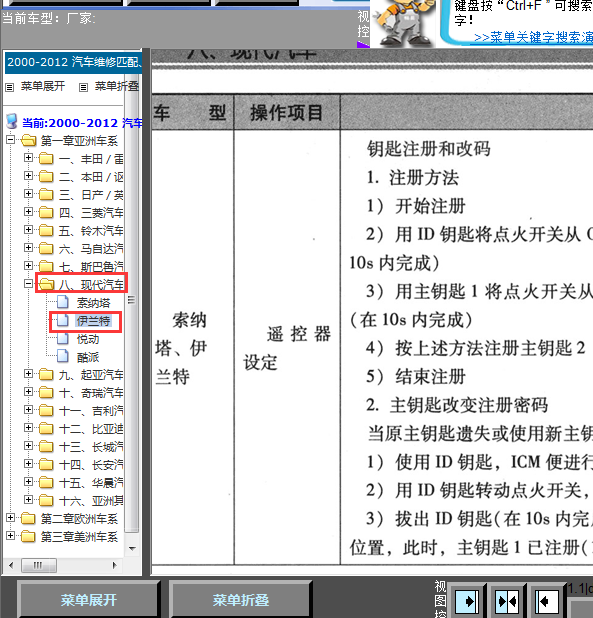Click the mechanic mascot image

coord(402,23)
